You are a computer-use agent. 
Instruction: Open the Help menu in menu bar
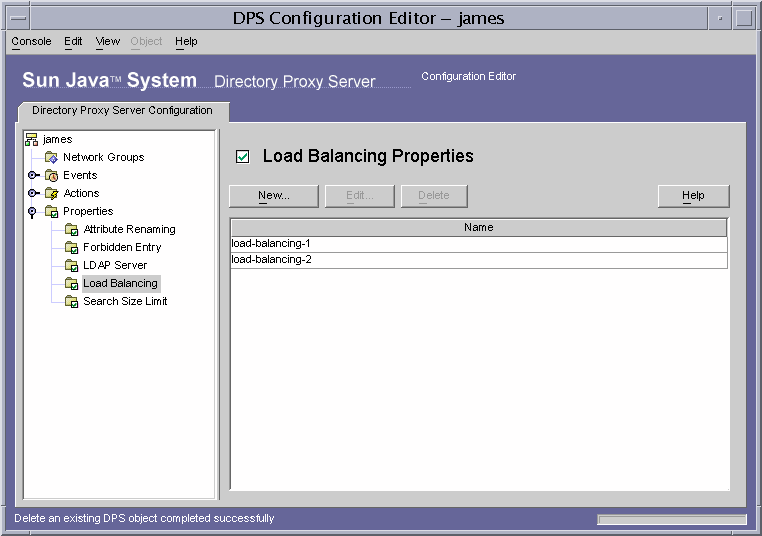pos(186,41)
